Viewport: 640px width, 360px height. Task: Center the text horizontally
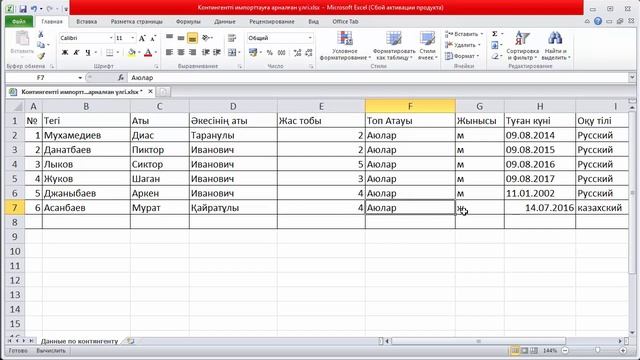point(181,53)
